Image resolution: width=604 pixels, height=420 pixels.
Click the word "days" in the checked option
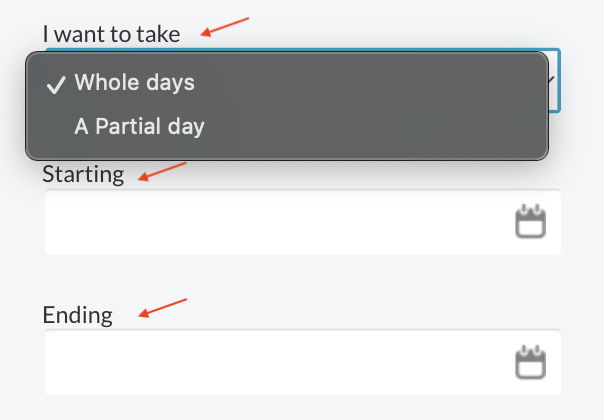click(172, 83)
